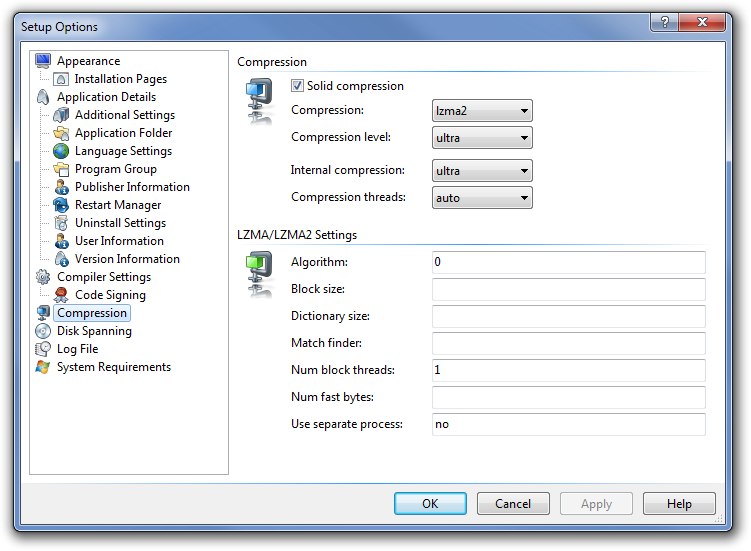This screenshot has width=751, height=551.
Task: Click the Help button
Action: click(679, 504)
